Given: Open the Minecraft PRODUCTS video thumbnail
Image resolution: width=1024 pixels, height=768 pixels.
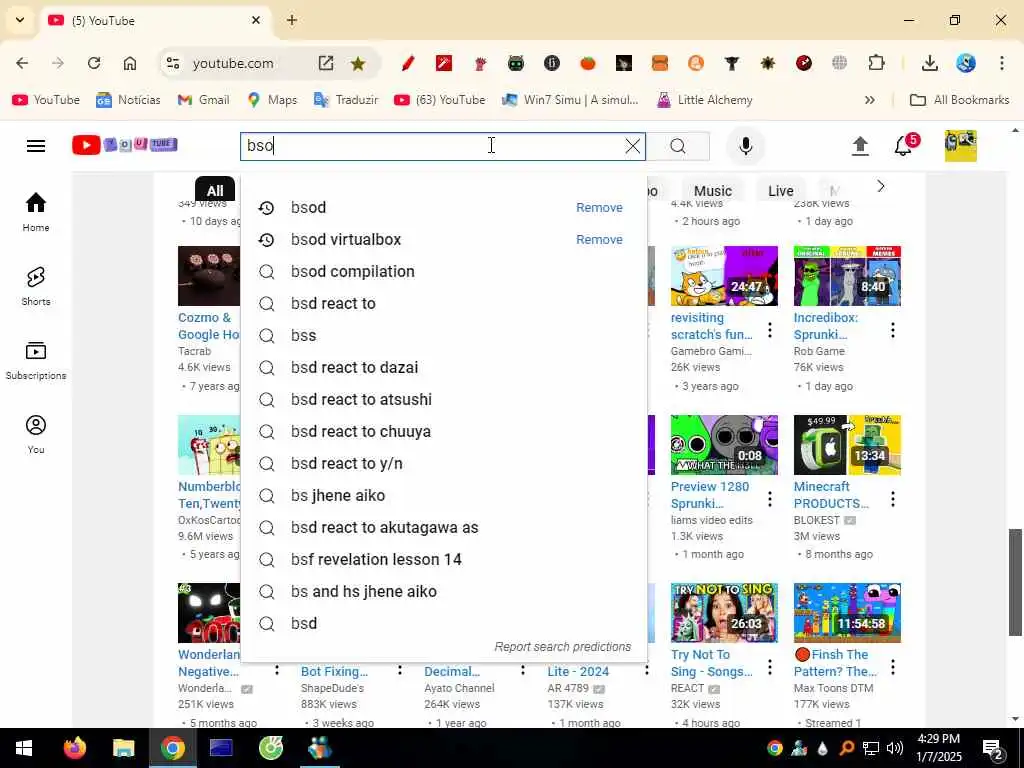Looking at the screenshot, I should 847,445.
